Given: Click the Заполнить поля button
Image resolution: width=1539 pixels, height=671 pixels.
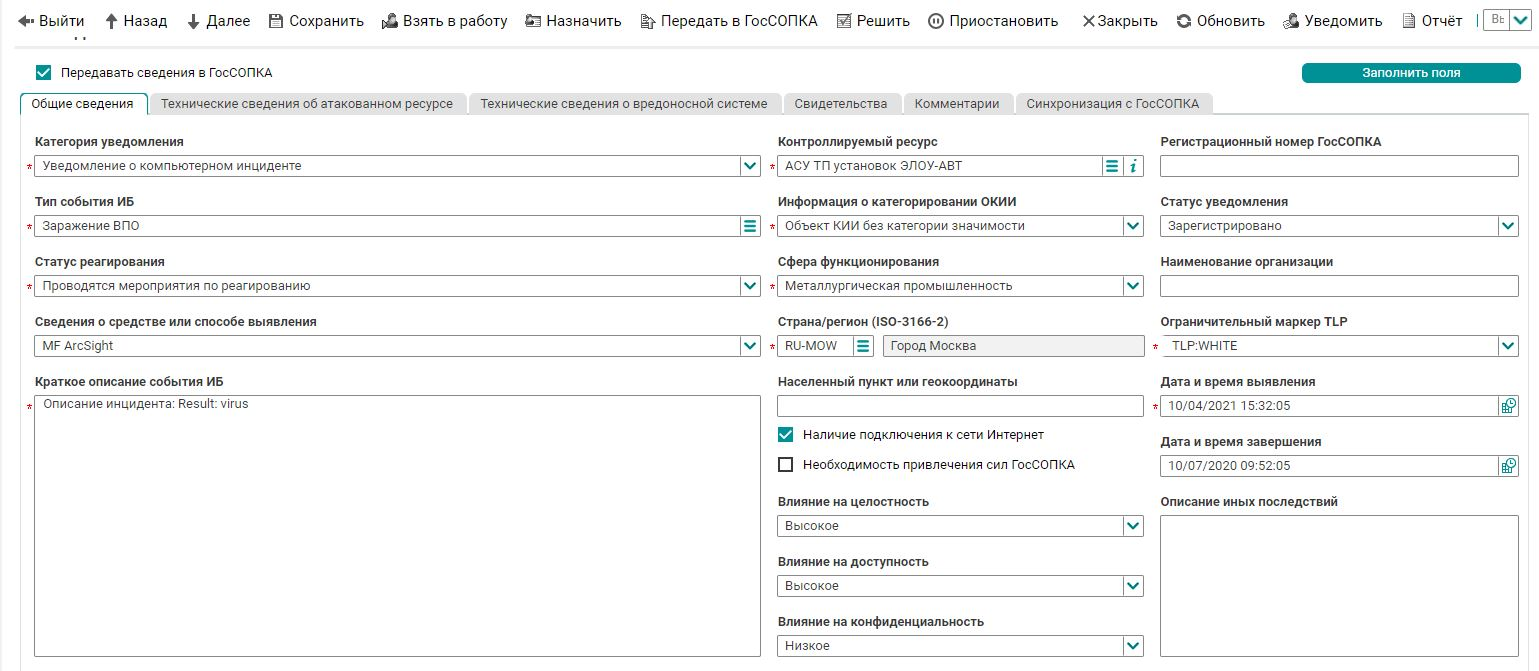Looking at the screenshot, I should click(1410, 73).
